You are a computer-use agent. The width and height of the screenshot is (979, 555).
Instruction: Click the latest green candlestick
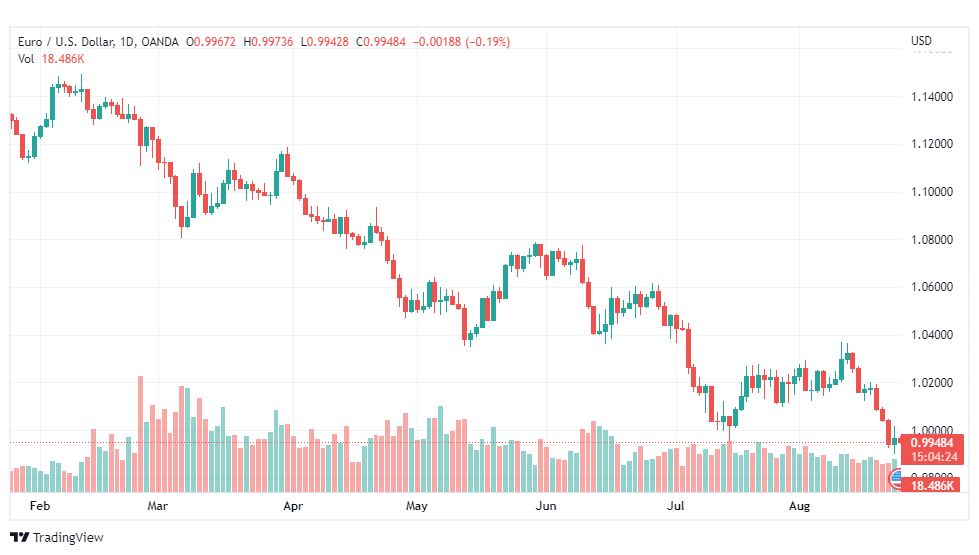click(x=895, y=440)
